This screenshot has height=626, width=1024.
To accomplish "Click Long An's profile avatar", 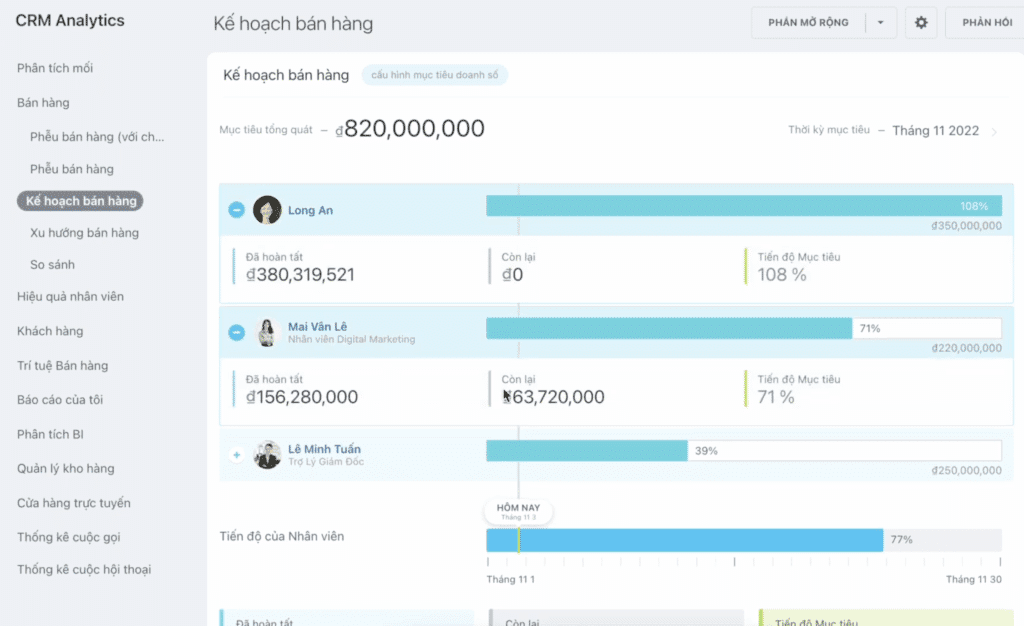I will coord(267,210).
